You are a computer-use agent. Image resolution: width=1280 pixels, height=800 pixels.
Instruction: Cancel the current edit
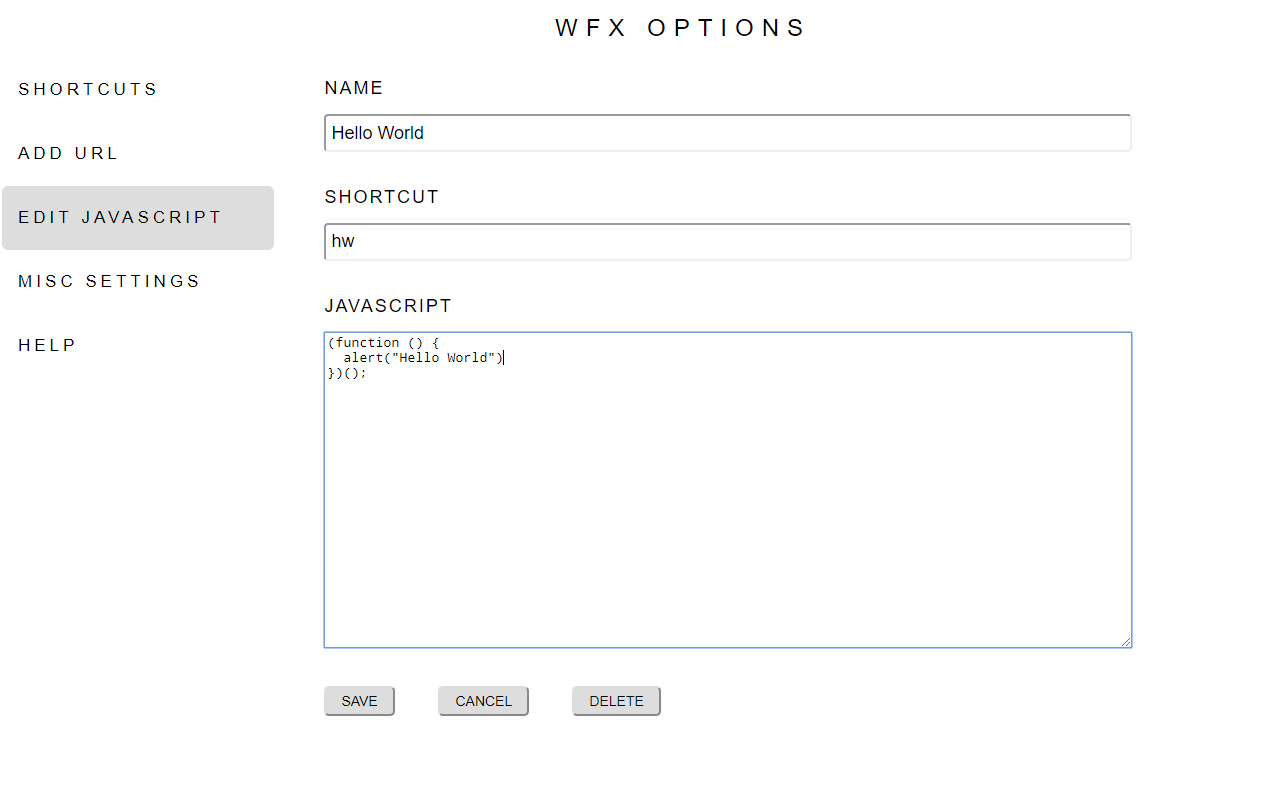(483, 700)
